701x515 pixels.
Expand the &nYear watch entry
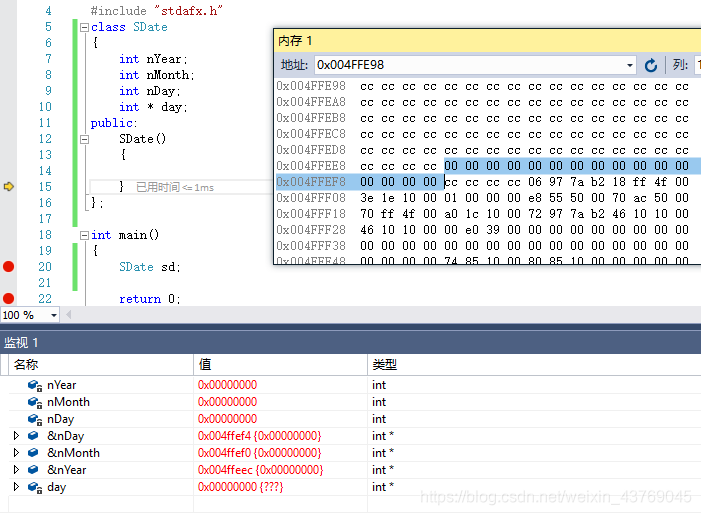click(x=17, y=470)
